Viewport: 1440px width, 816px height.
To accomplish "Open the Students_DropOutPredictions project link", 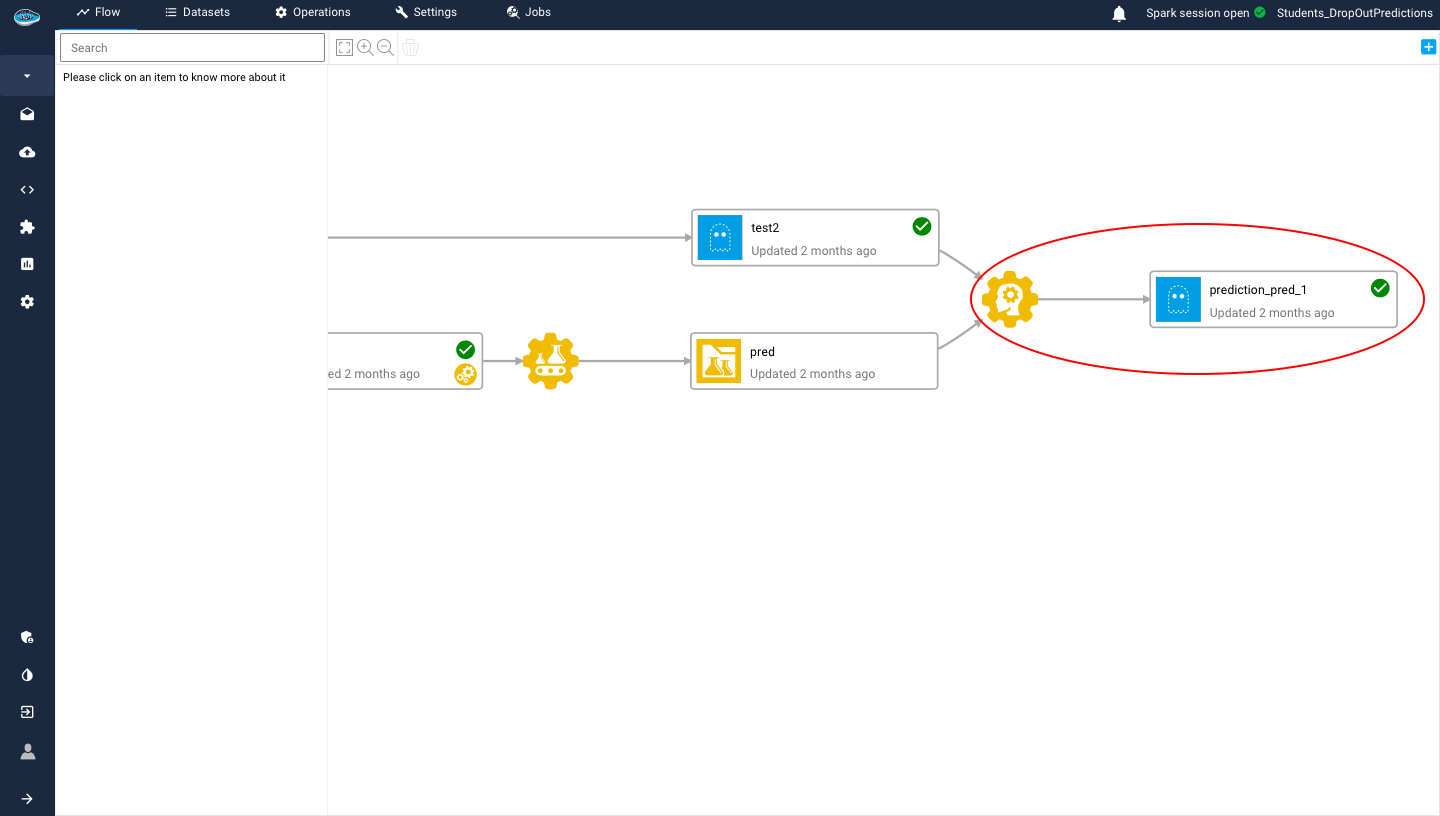I will (1355, 13).
